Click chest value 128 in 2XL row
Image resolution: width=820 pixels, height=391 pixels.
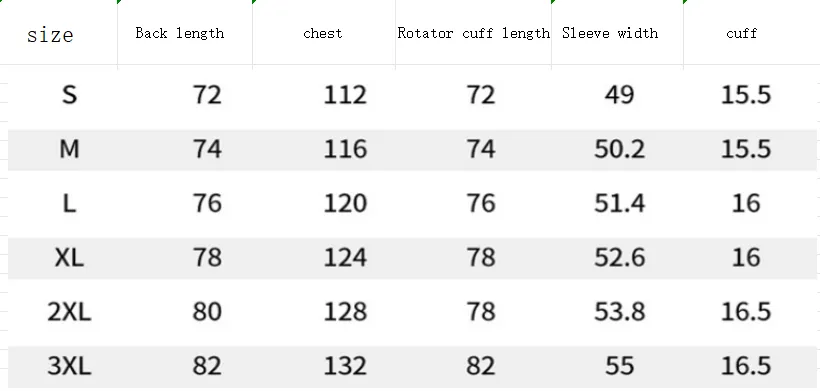pyautogui.click(x=345, y=312)
